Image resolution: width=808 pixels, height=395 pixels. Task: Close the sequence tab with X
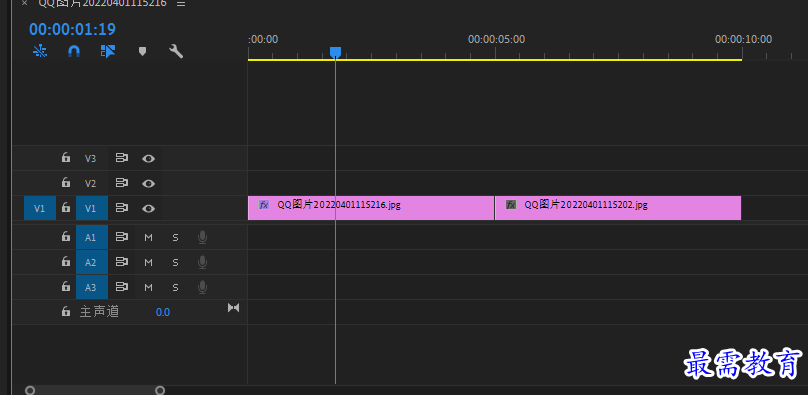[24, 3]
